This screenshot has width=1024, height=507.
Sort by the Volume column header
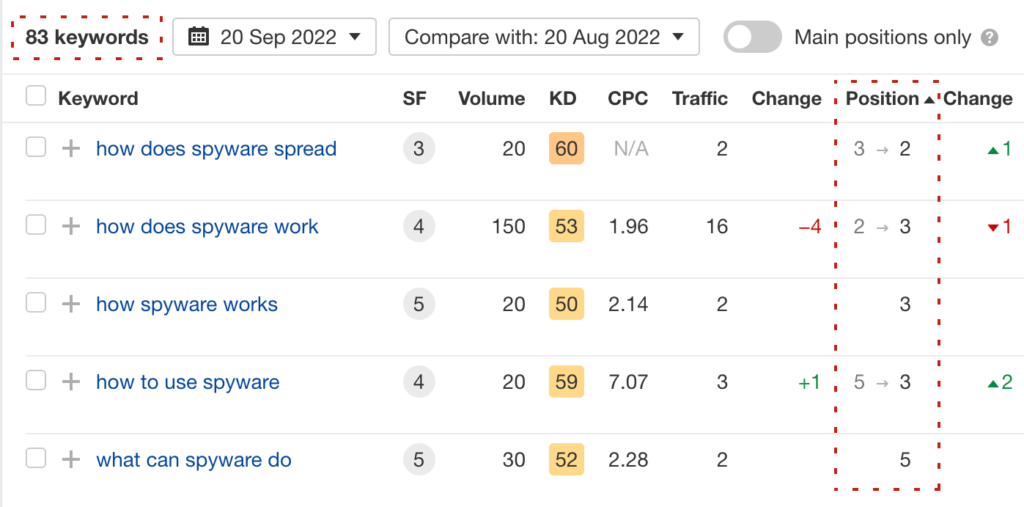coord(491,98)
